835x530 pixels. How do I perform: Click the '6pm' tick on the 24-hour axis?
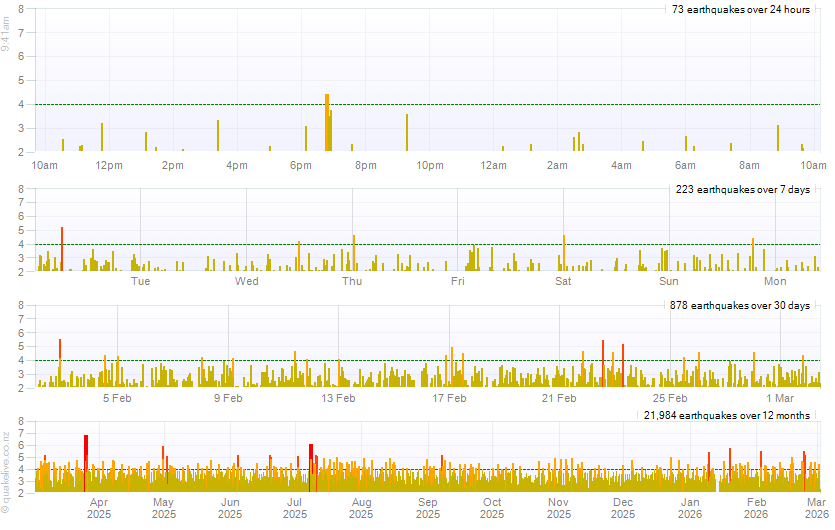pyautogui.click(x=301, y=164)
